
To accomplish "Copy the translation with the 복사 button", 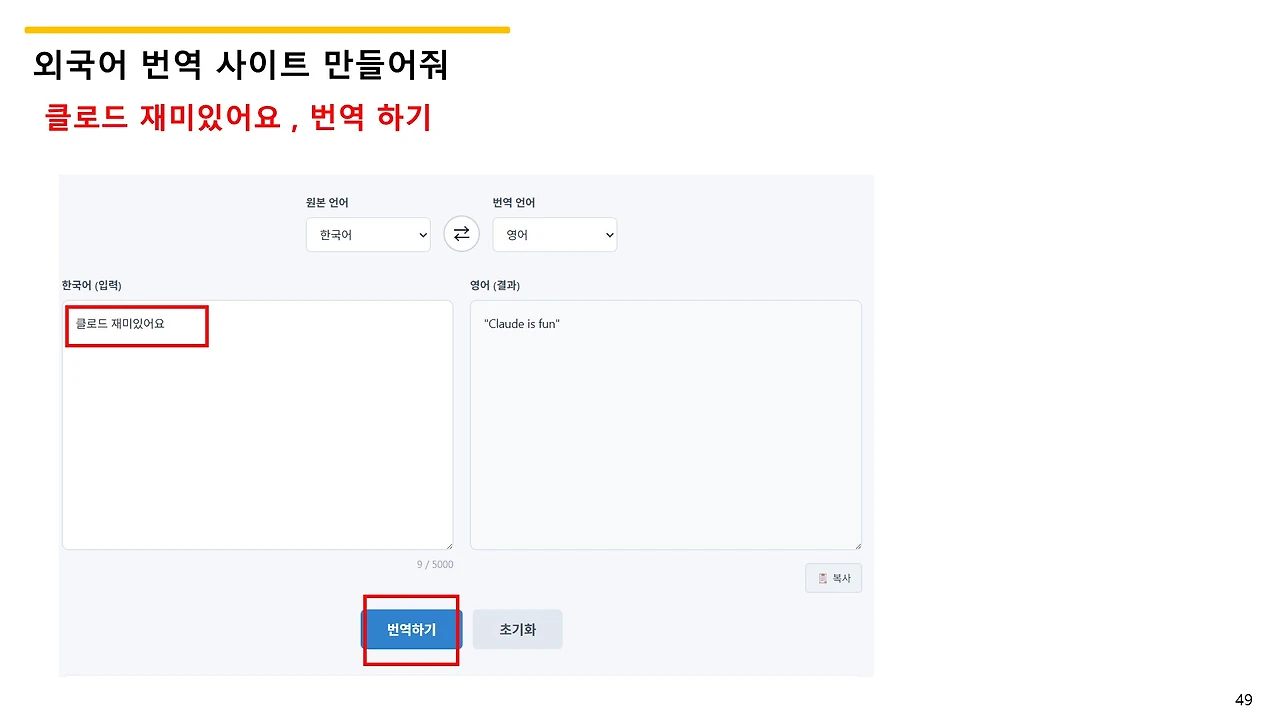I will 833,578.
